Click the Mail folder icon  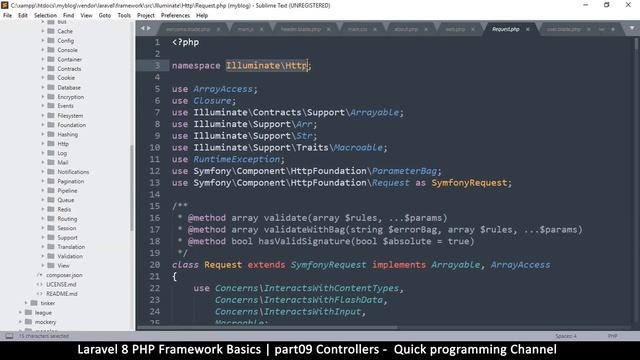(51, 162)
